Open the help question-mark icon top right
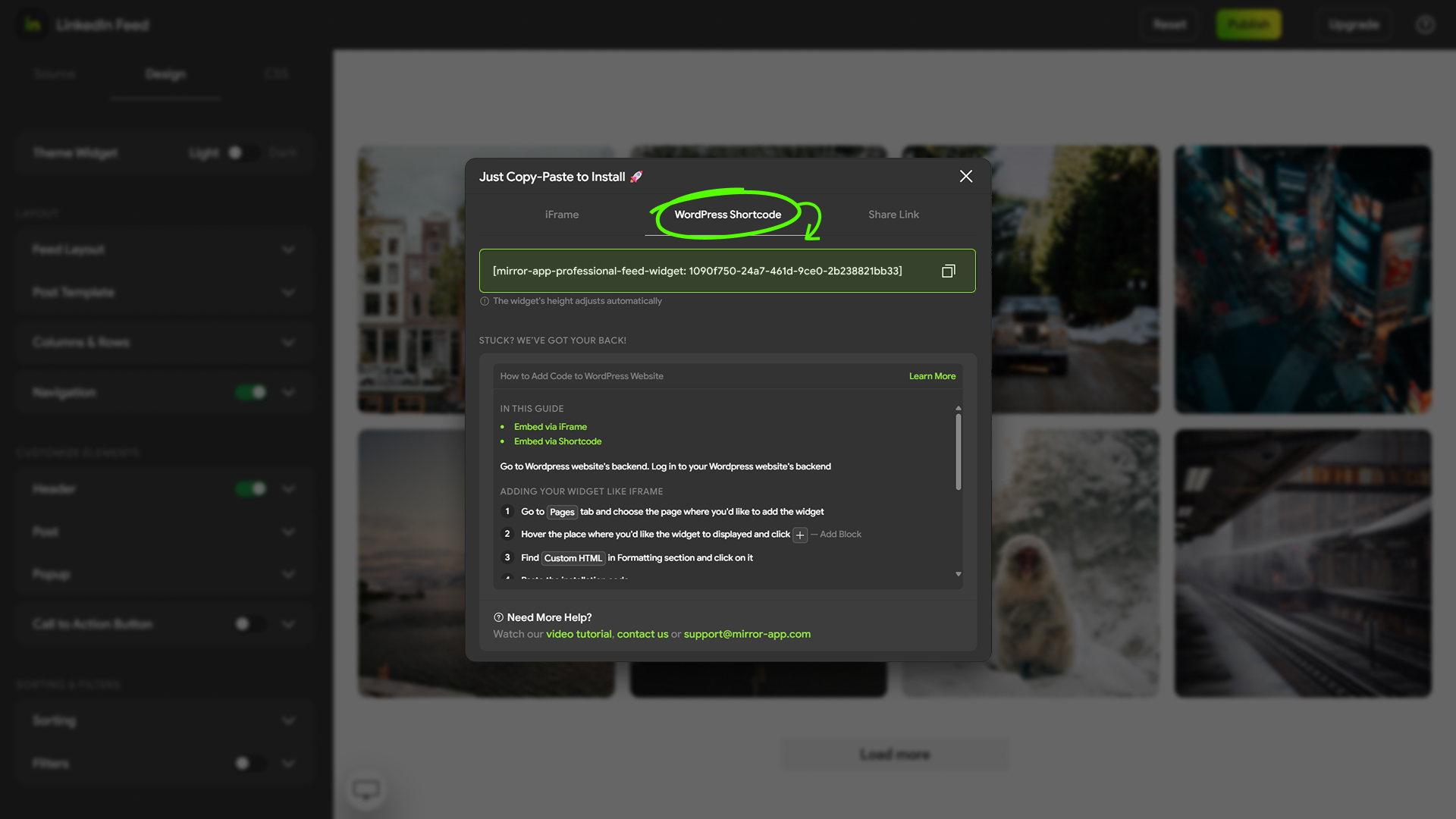 1425,24
